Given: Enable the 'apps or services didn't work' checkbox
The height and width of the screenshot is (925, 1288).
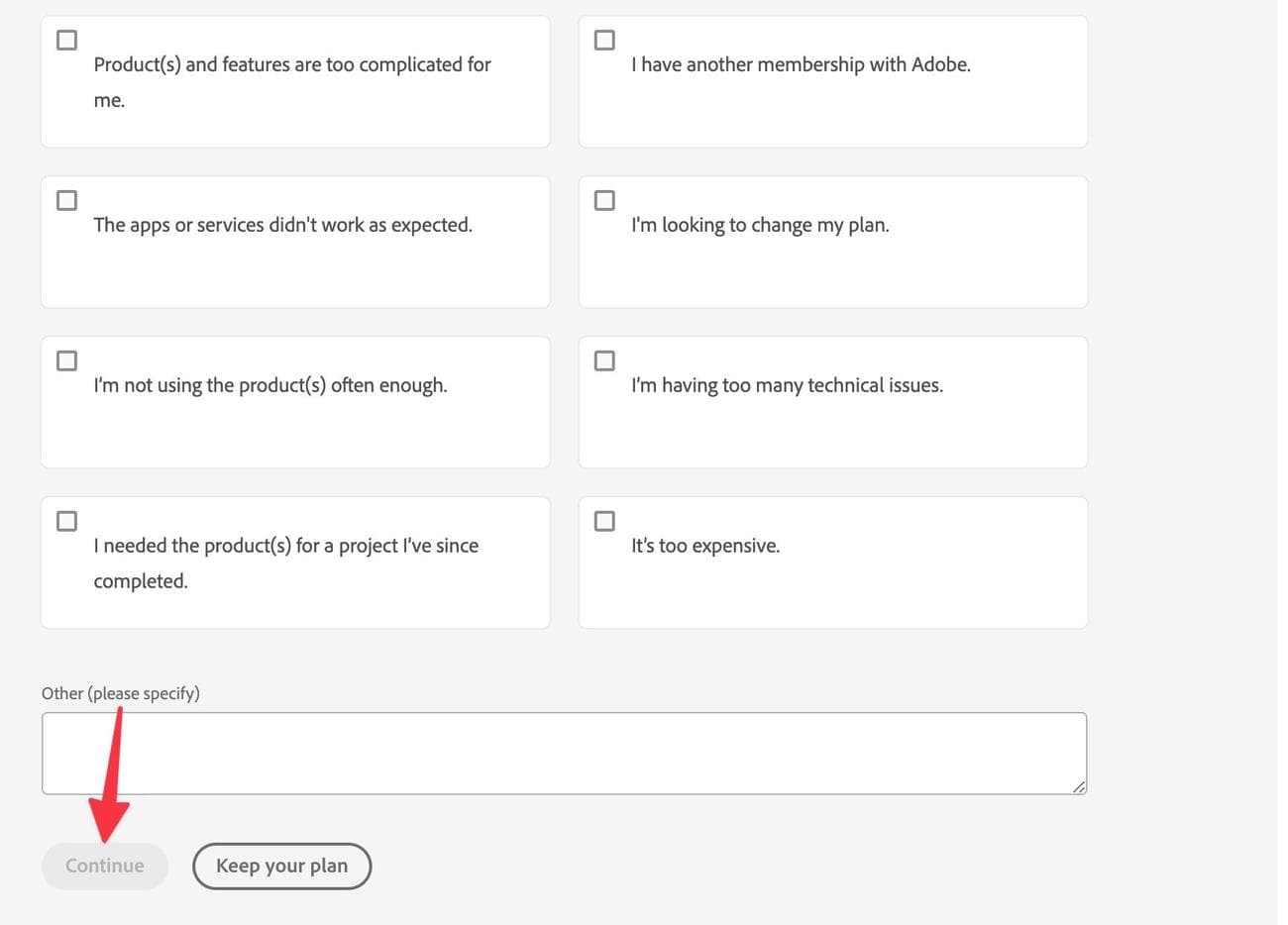Looking at the screenshot, I should [x=66, y=201].
